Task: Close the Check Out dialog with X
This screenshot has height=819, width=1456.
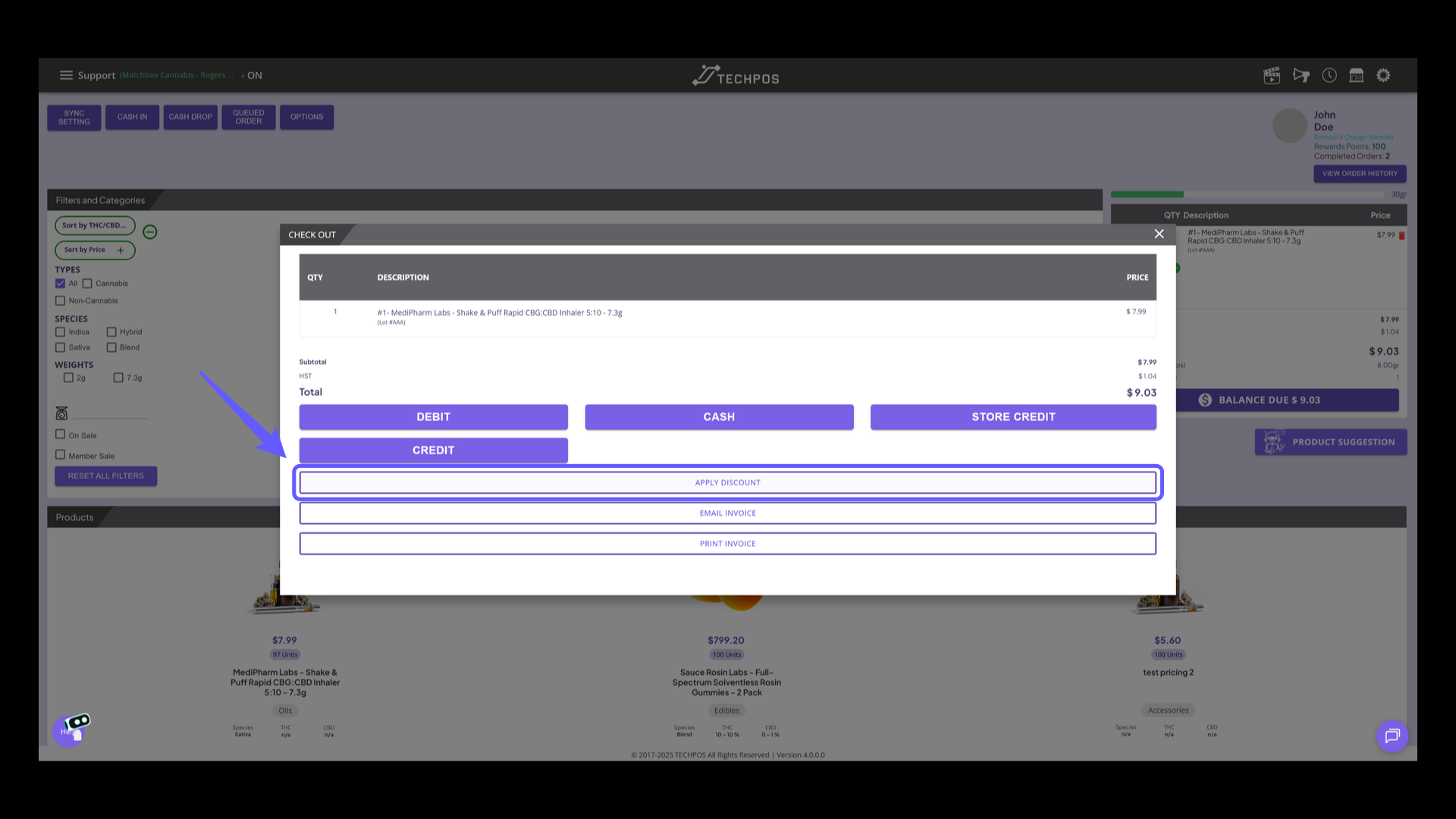Action: (1159, 234)
